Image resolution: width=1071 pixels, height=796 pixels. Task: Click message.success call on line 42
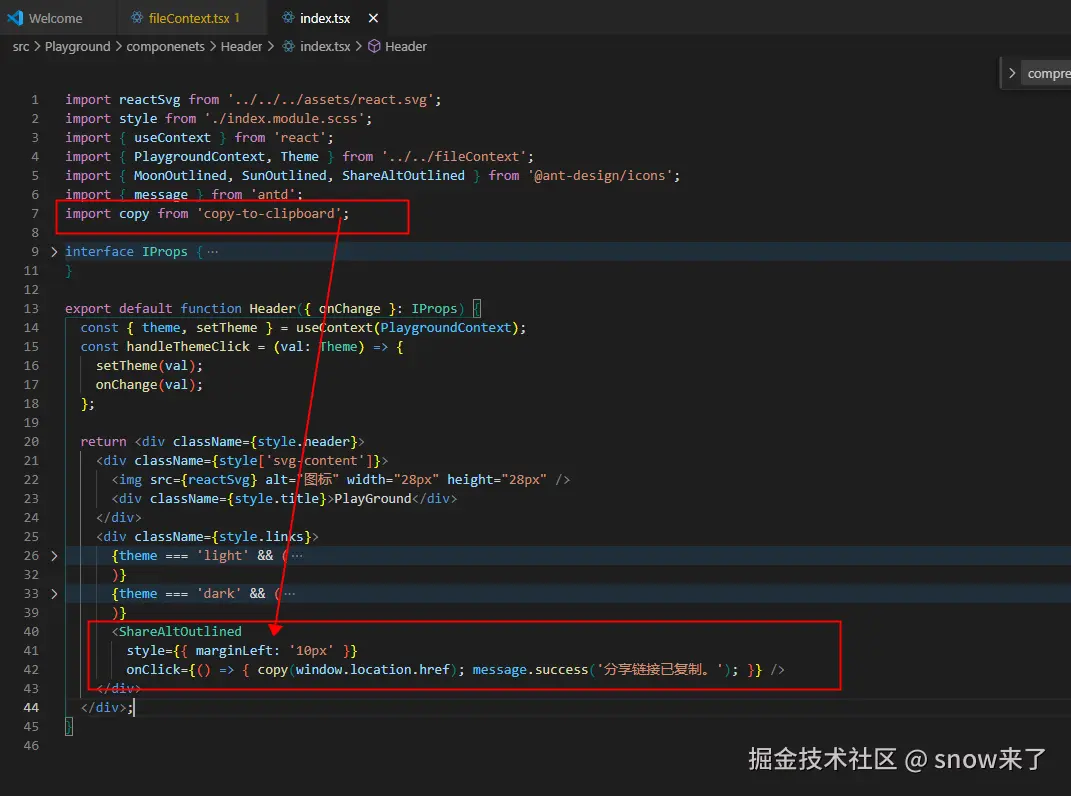pos(529,670)
